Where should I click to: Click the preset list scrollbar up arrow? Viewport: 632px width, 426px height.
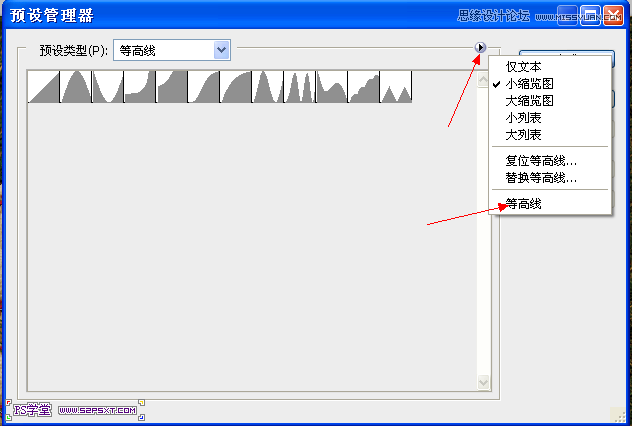click(483, 79)
